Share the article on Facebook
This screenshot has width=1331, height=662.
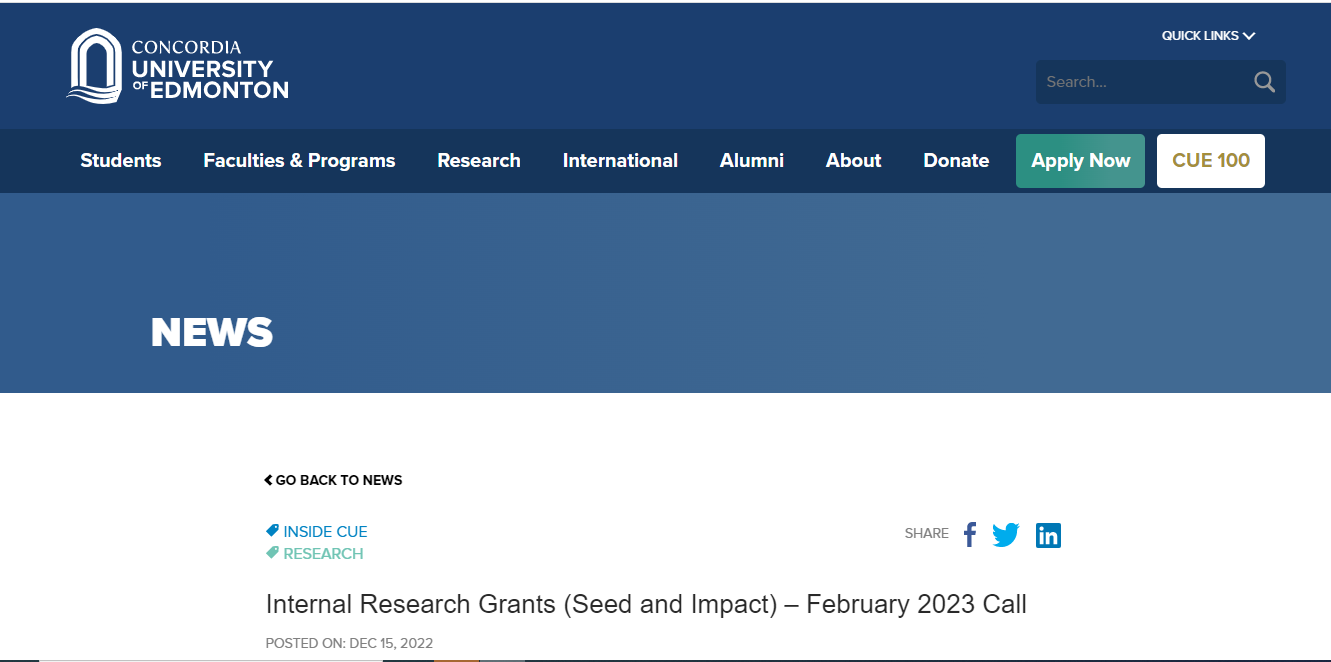[x=969, y=535]
